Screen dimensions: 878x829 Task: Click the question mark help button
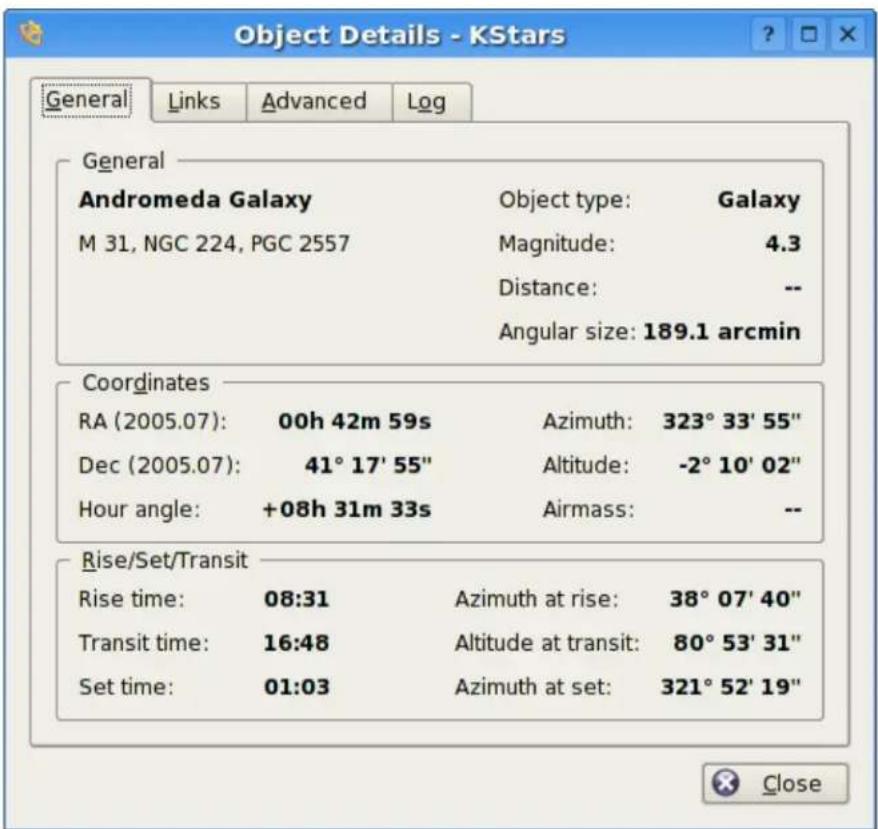coord(768,35)
